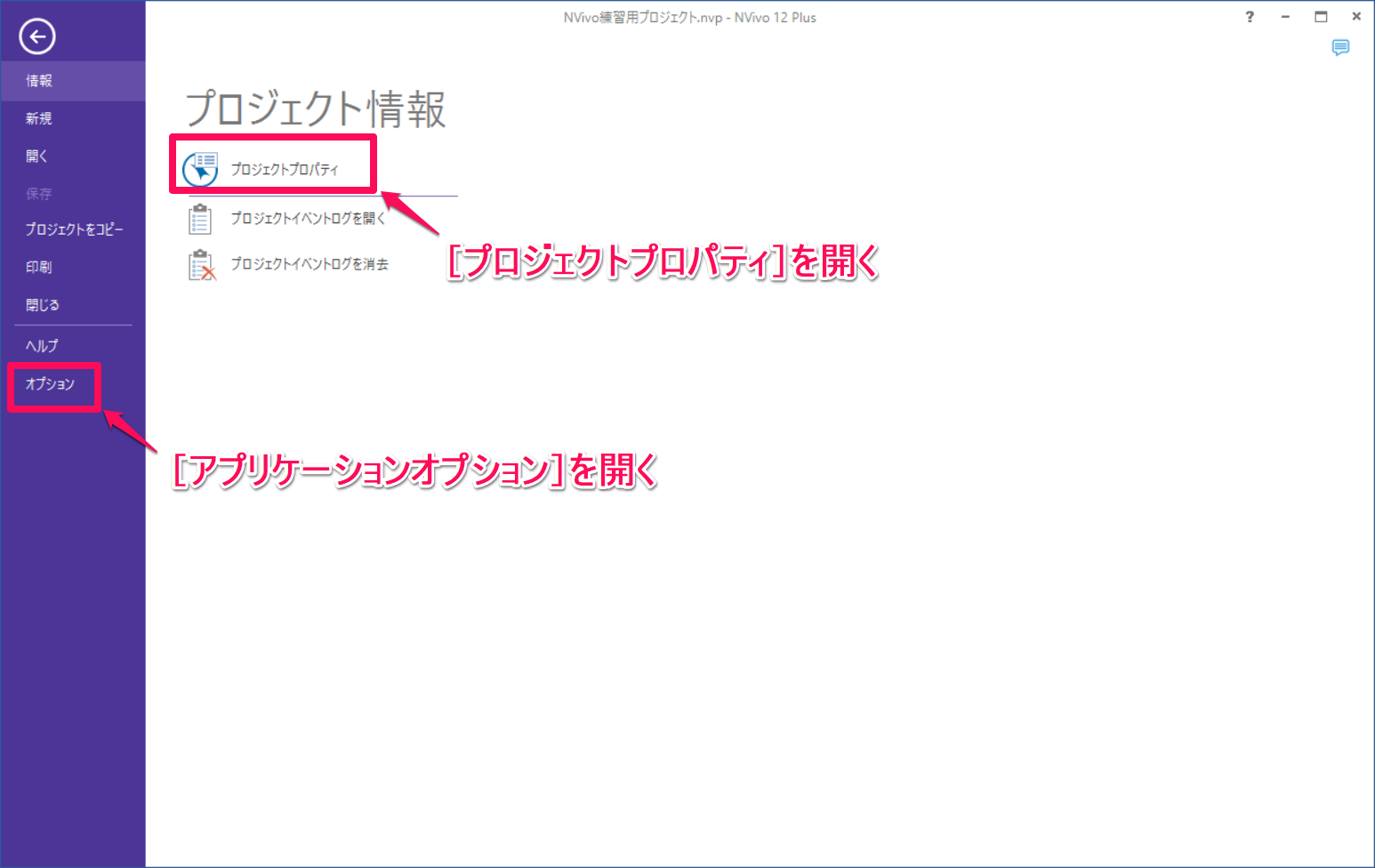Viewport: 1375px width, 868px height.
Task: Maximize the NVivo window
Action: [1321, 17]
